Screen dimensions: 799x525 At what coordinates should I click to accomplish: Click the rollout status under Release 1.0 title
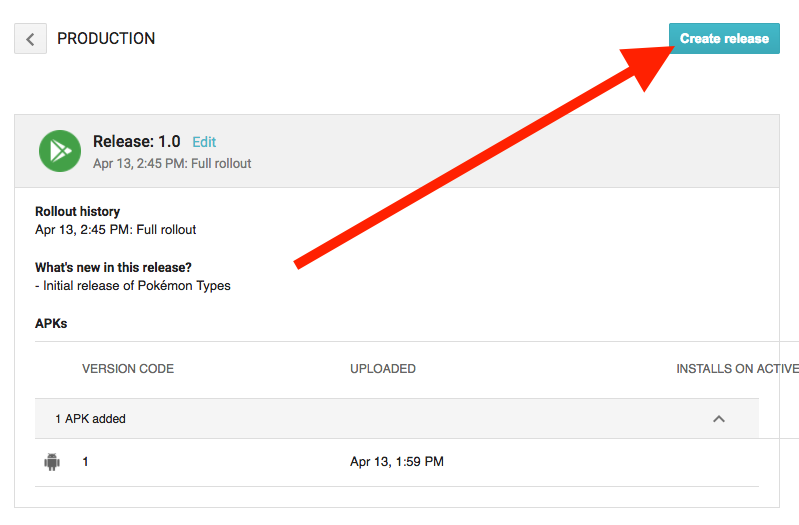point(172,163)
